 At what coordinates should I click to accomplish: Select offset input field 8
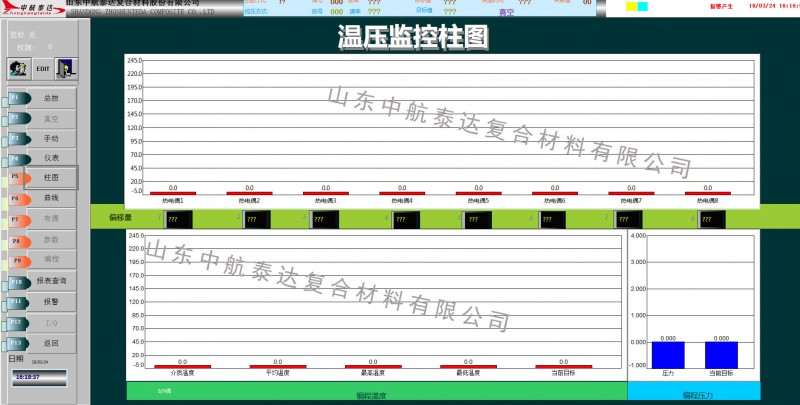pos(712,220)
